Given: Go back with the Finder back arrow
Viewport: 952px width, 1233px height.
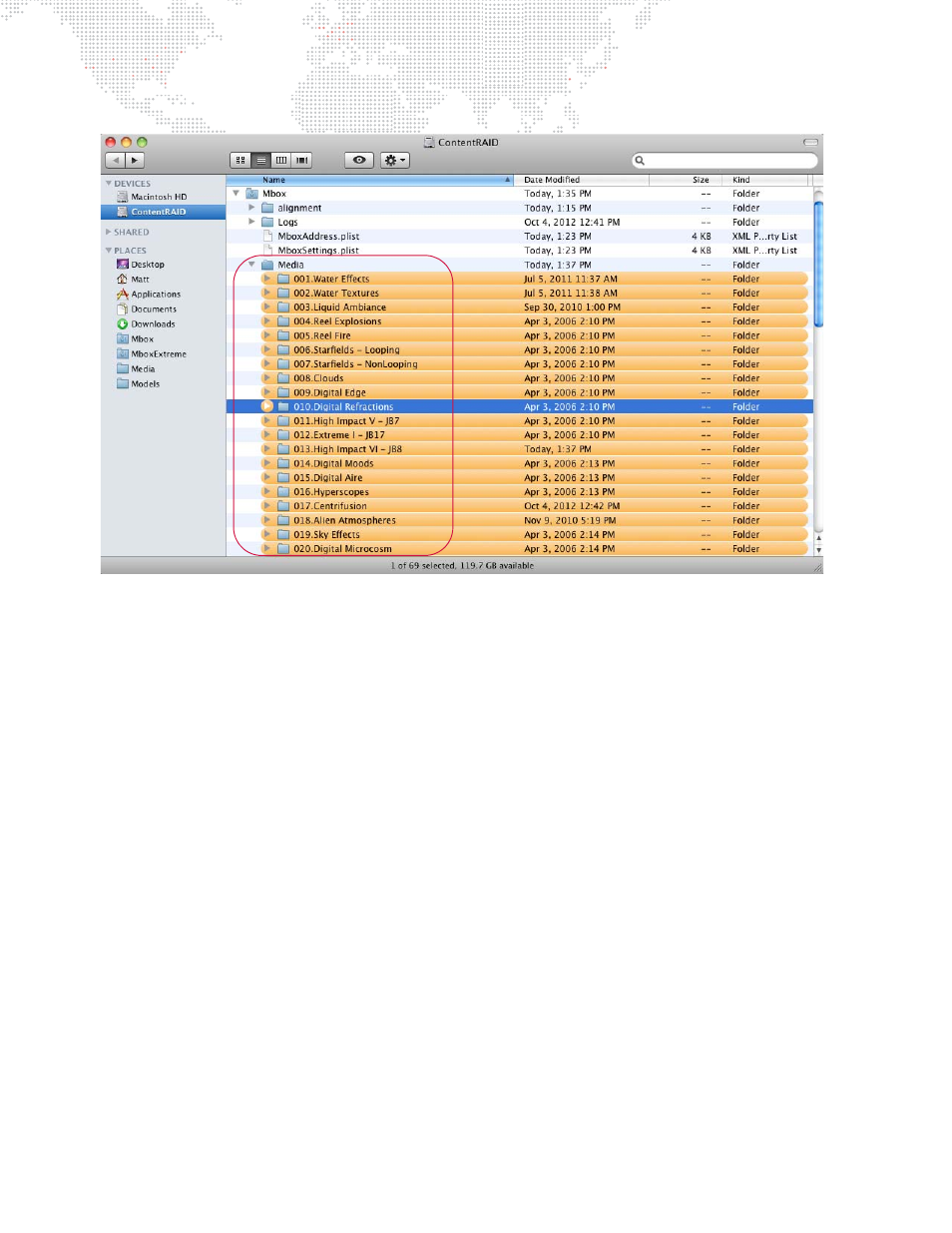Looking at the screenshot, I should 115,160.
